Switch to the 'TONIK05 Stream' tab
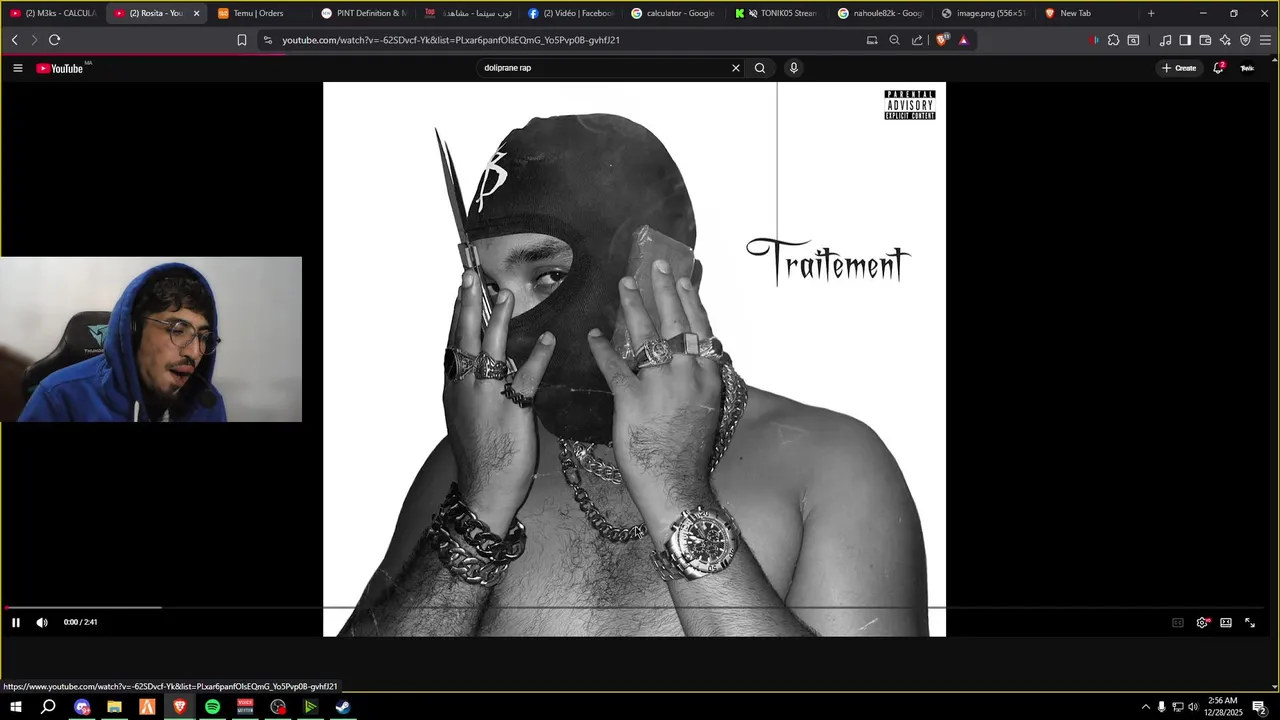The width and height of the screenshot is (1280, 720). [x=777, y=13]
